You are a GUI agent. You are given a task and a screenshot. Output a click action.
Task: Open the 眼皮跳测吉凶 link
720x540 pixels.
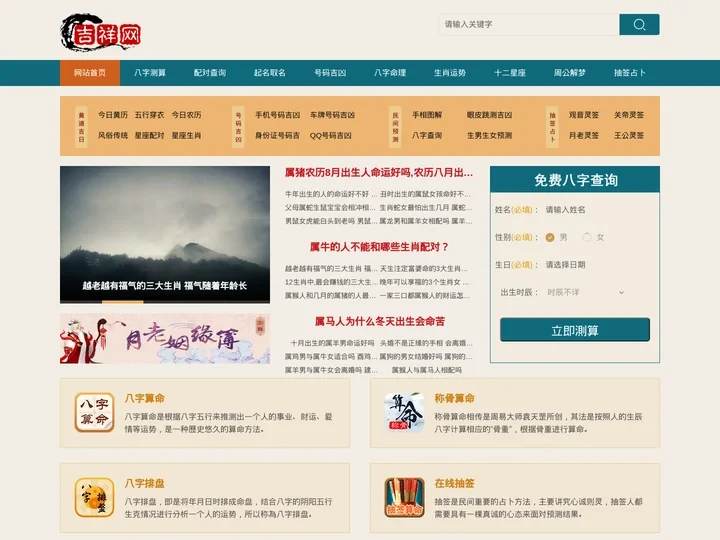pos(489,115)
